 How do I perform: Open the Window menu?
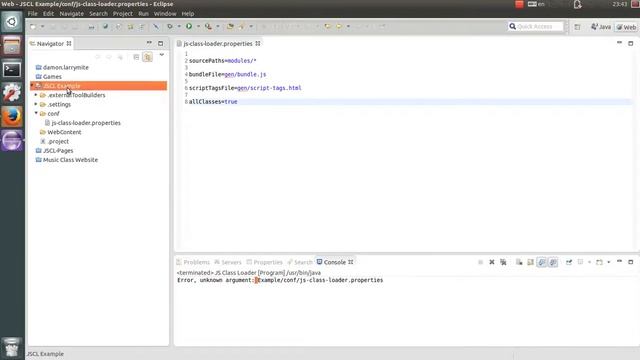[x=165, y=13]
